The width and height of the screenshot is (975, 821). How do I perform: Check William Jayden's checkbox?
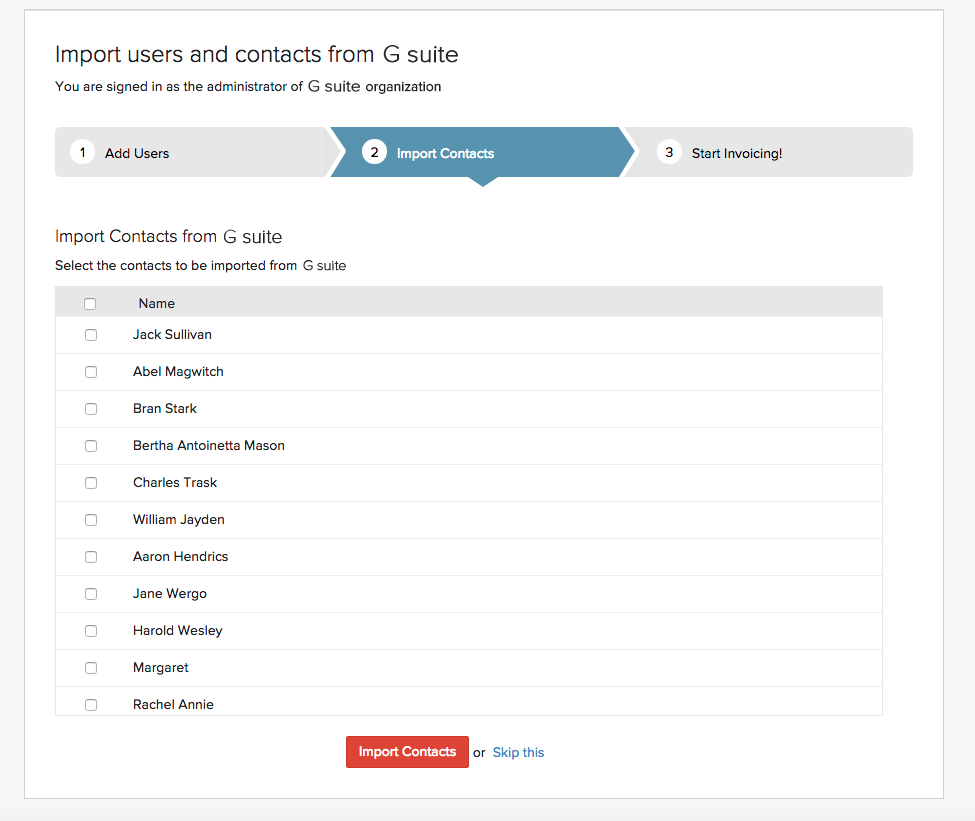click(x=91, y=520)
